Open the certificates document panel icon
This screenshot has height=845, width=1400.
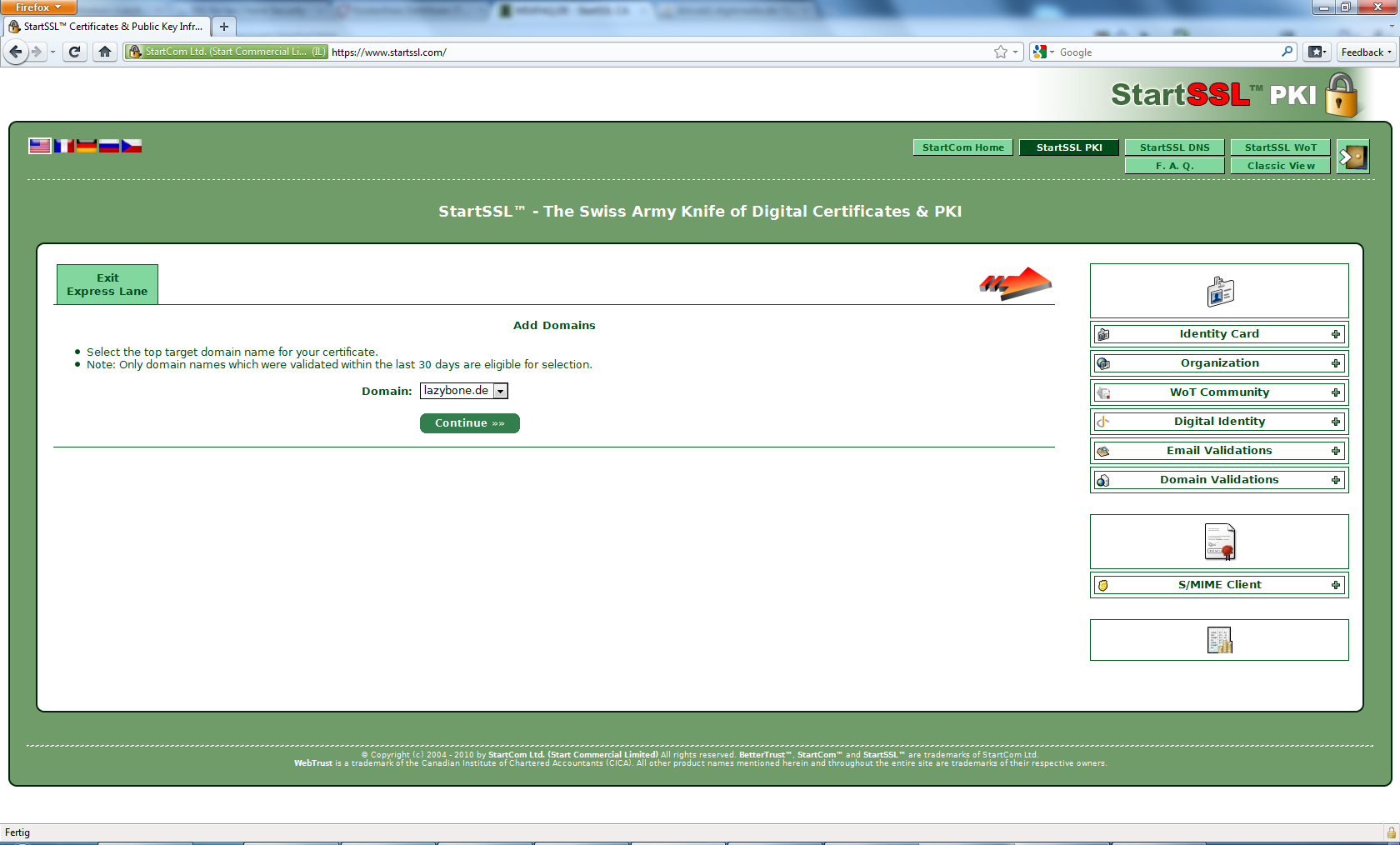tap(1220, 542)
